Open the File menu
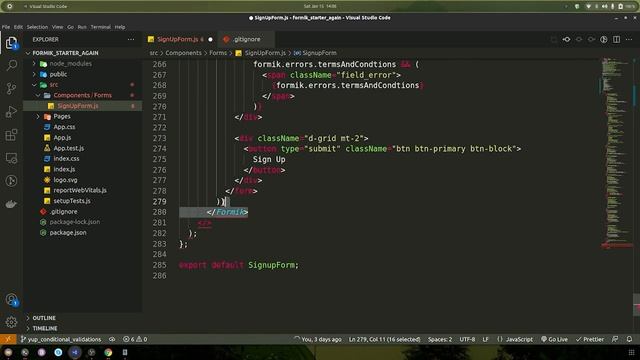This screenshot has width=640, height=360. (6, 27)
